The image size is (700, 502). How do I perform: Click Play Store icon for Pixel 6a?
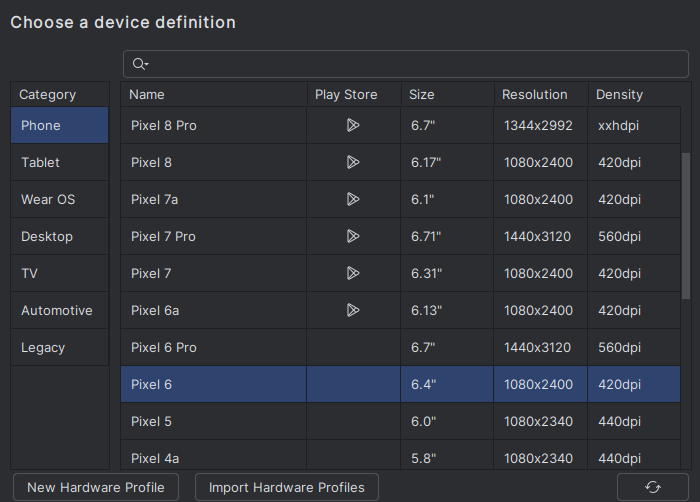352,310
